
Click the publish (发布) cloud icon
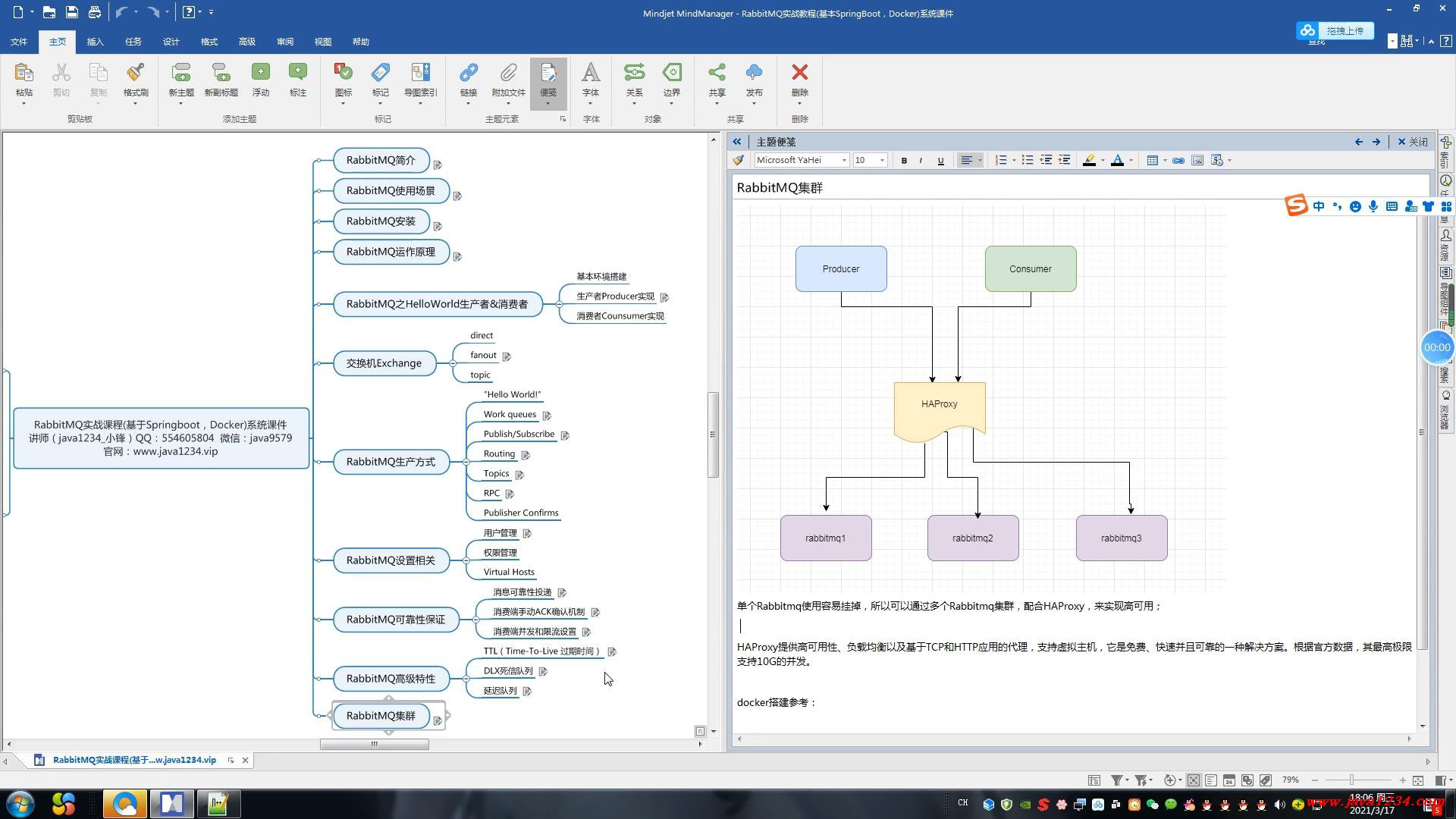754,73
